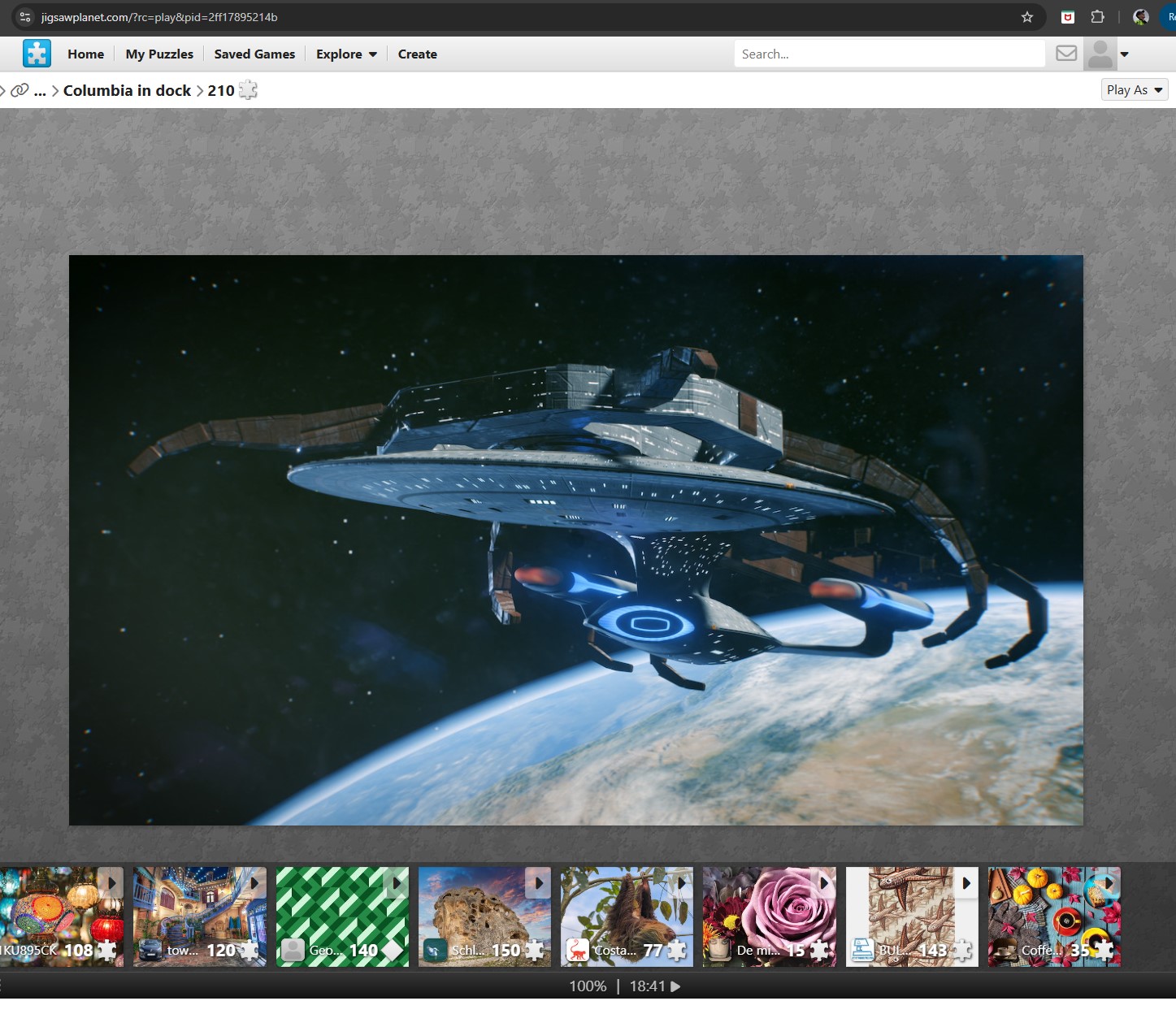Open the Costa sloth puzzle with 77 pieces

pyautogui.click(x=627, y=916)
